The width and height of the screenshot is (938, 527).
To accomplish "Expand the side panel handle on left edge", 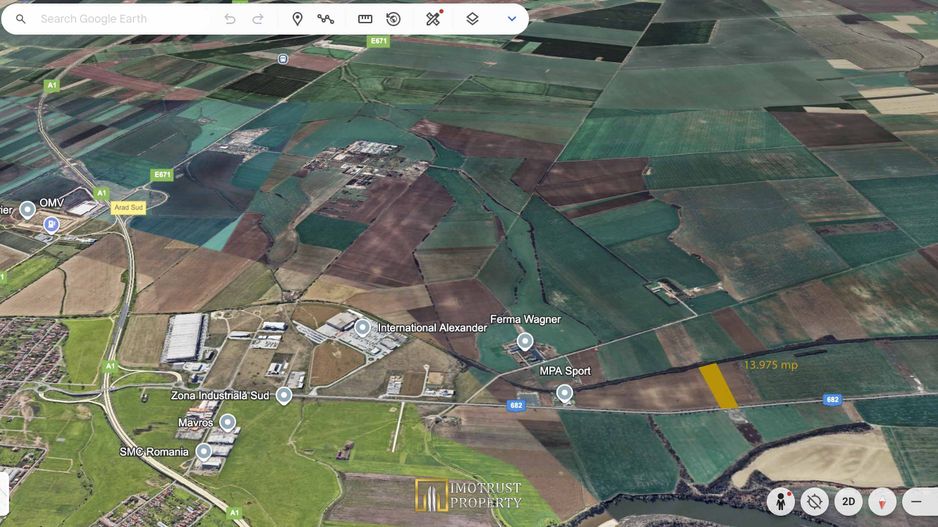I will click(x=4, y=492).
